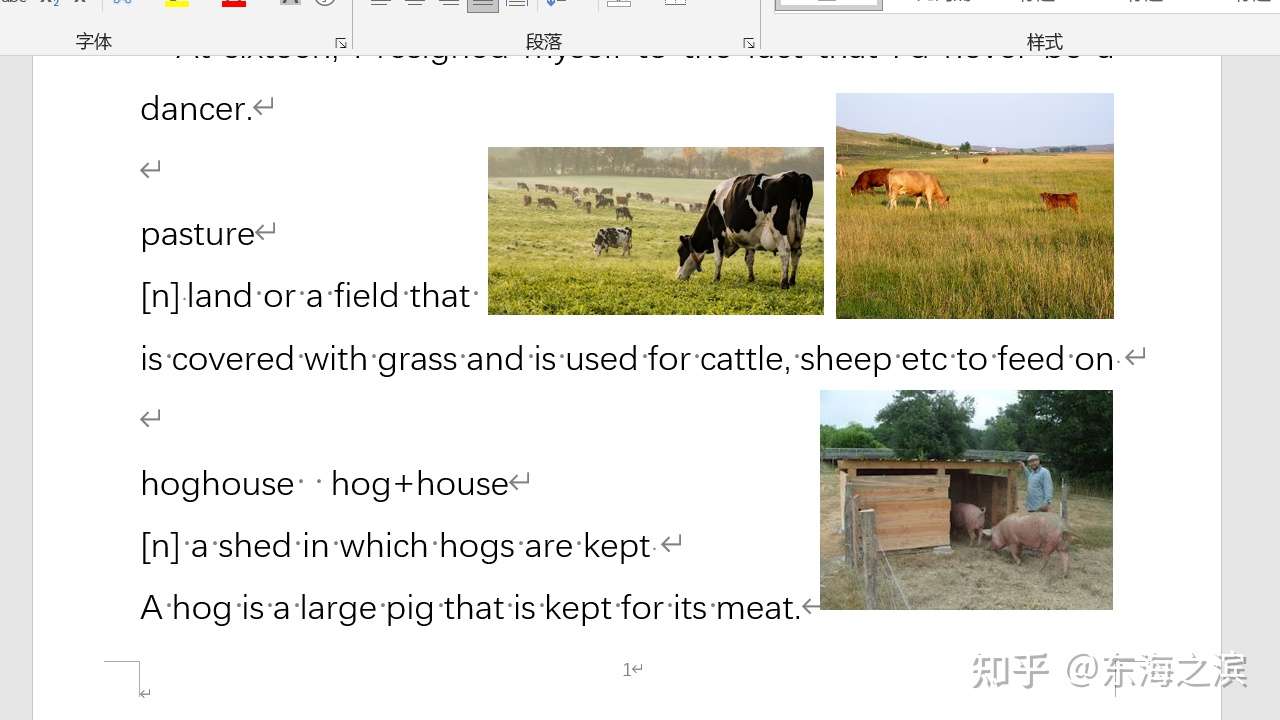Image resolution: width=1280 pixels, height=720 pixels.
Task: Select the enclose characters tool
Action: tap(325, 3)
